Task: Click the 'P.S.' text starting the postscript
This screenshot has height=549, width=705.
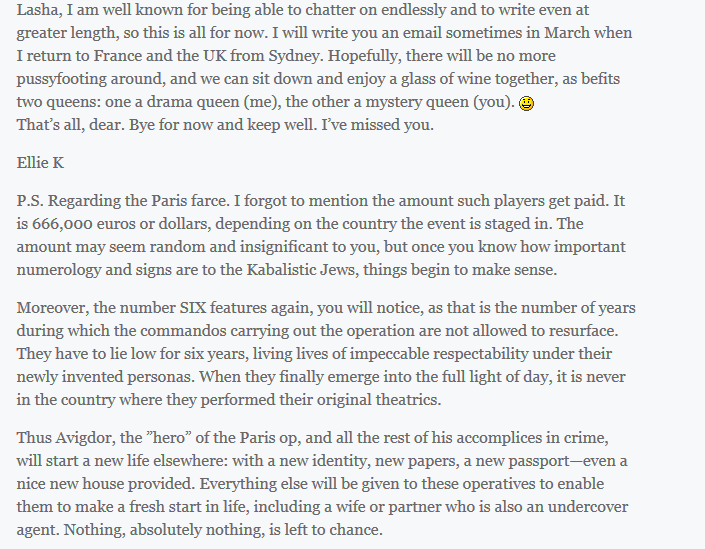Action: coord(30,201)
